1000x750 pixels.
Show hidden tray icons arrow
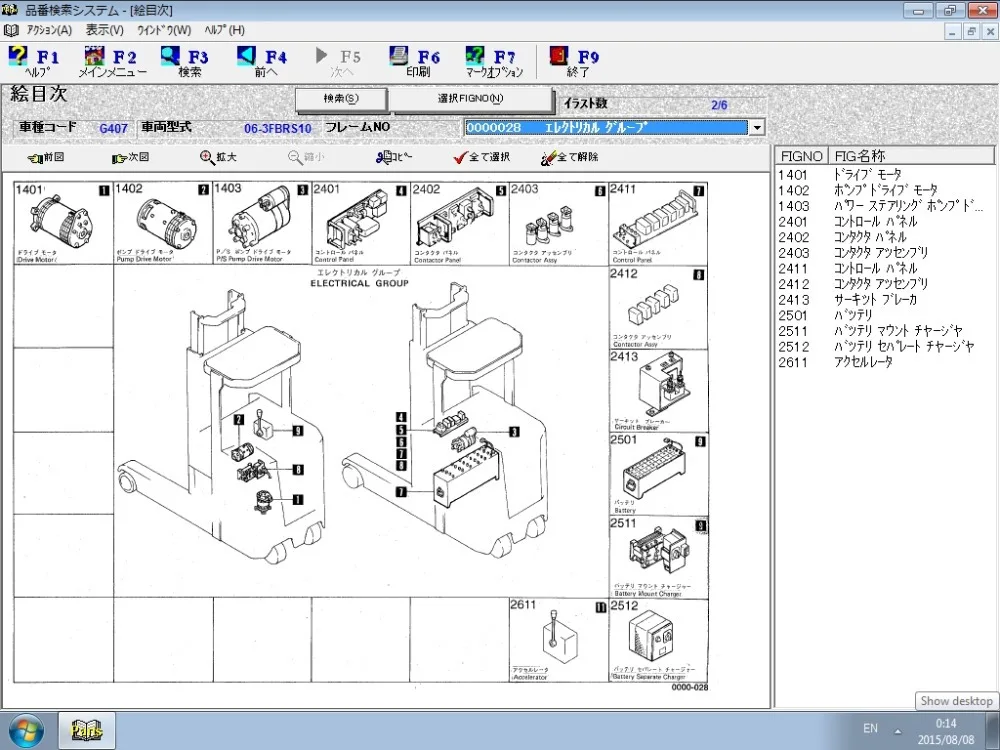tap(898, 731)
